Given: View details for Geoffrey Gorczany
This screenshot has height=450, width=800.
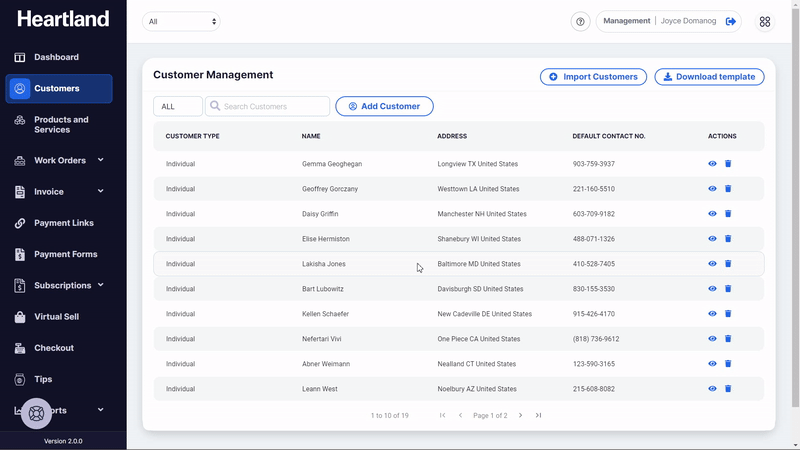Looking at the screenshot, I should click(712, 189).
